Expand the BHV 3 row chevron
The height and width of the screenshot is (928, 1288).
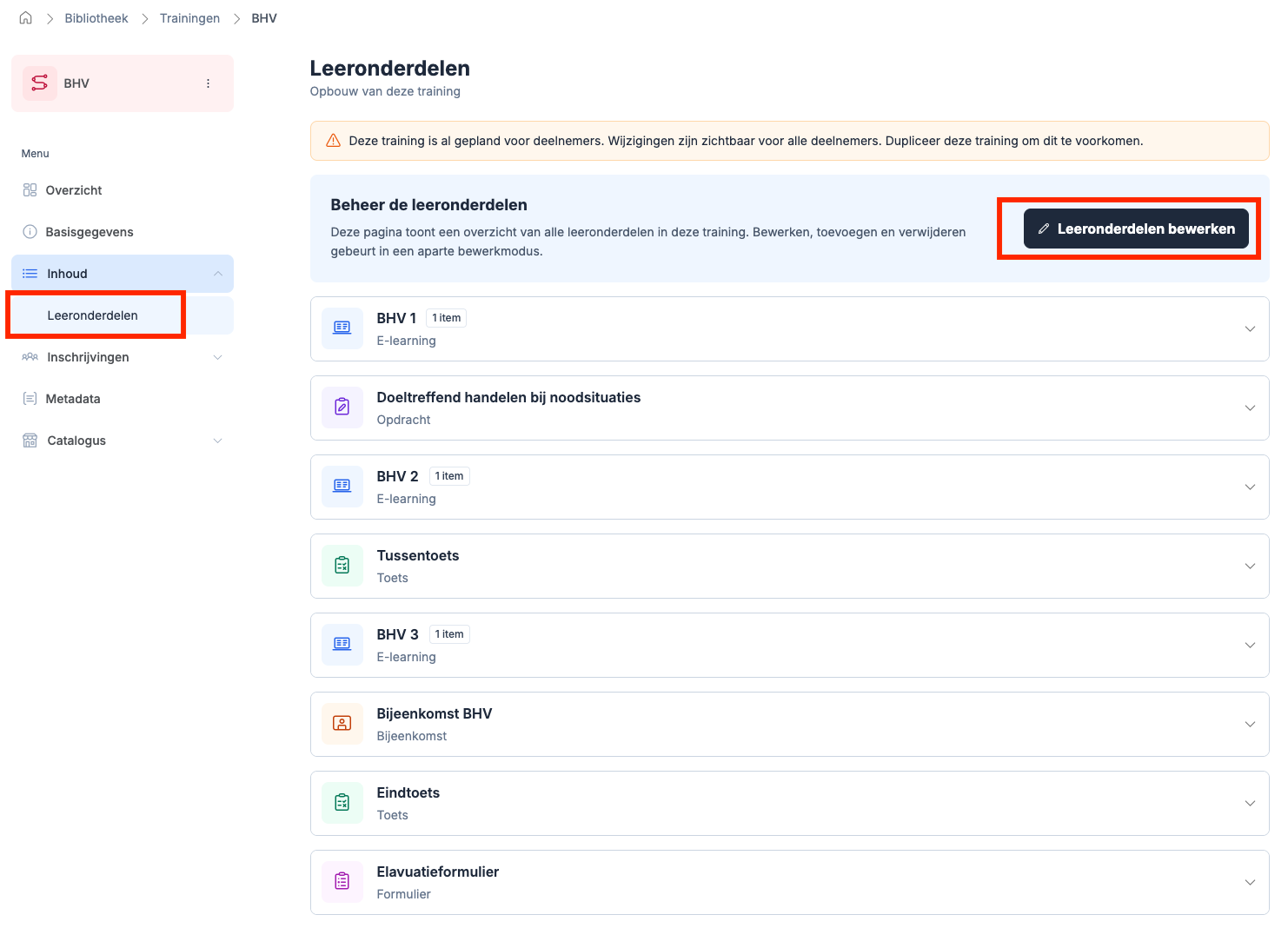click(1250, 646)
